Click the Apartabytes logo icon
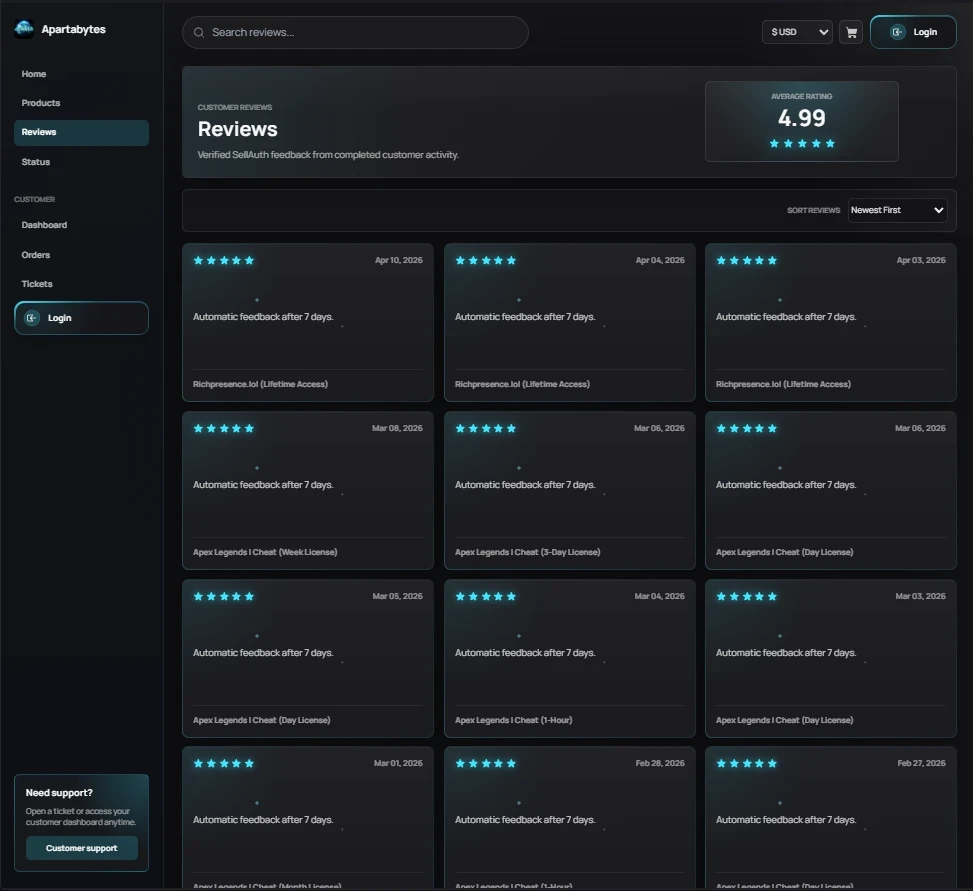 (24, 29)
